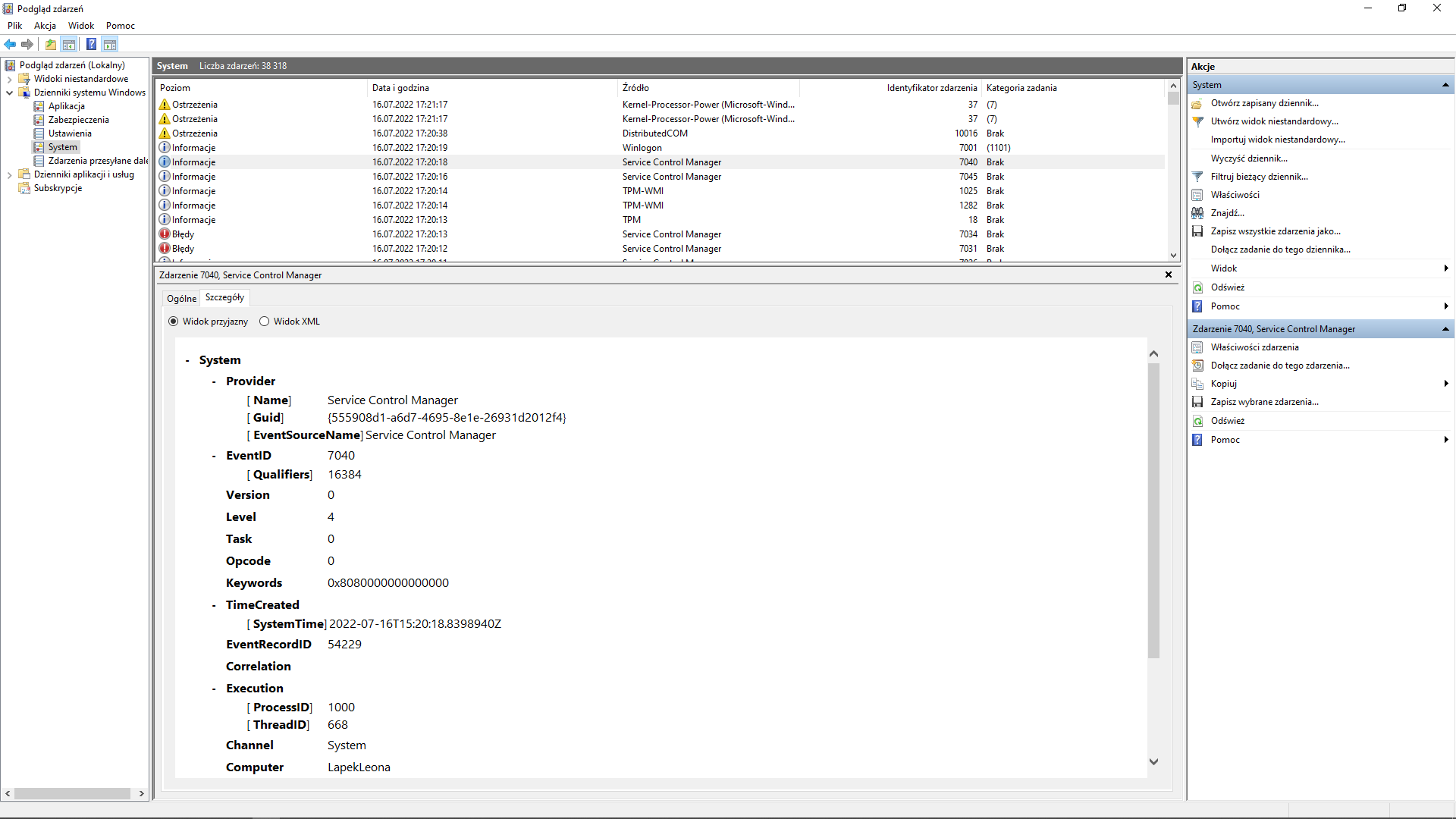This screenshot has height=819, width=1456.
Task: Select the System log in tree
Action: coord(62,147)
